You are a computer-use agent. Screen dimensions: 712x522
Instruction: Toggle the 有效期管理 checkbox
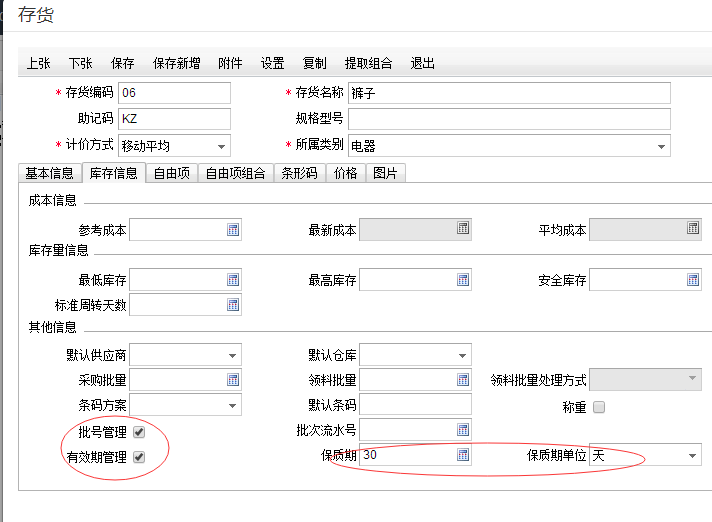coord(139,457)
